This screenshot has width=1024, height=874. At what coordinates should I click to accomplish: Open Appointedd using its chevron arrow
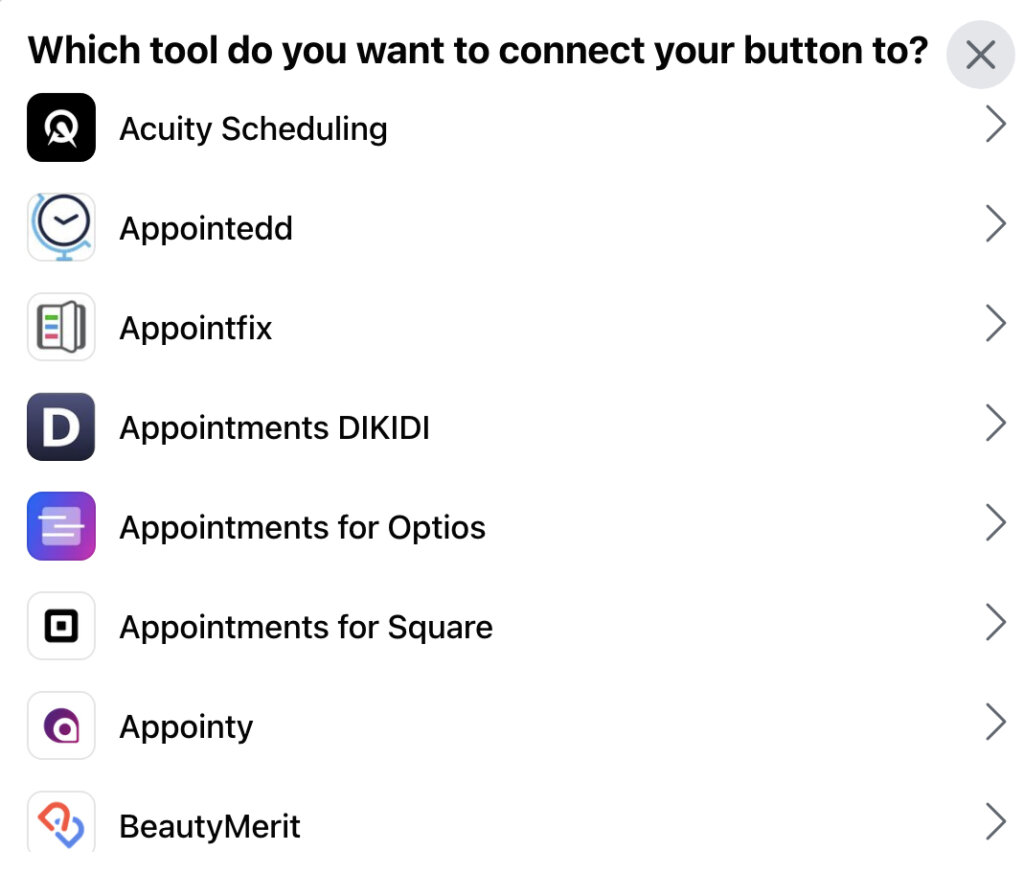[x=996, y=224]
